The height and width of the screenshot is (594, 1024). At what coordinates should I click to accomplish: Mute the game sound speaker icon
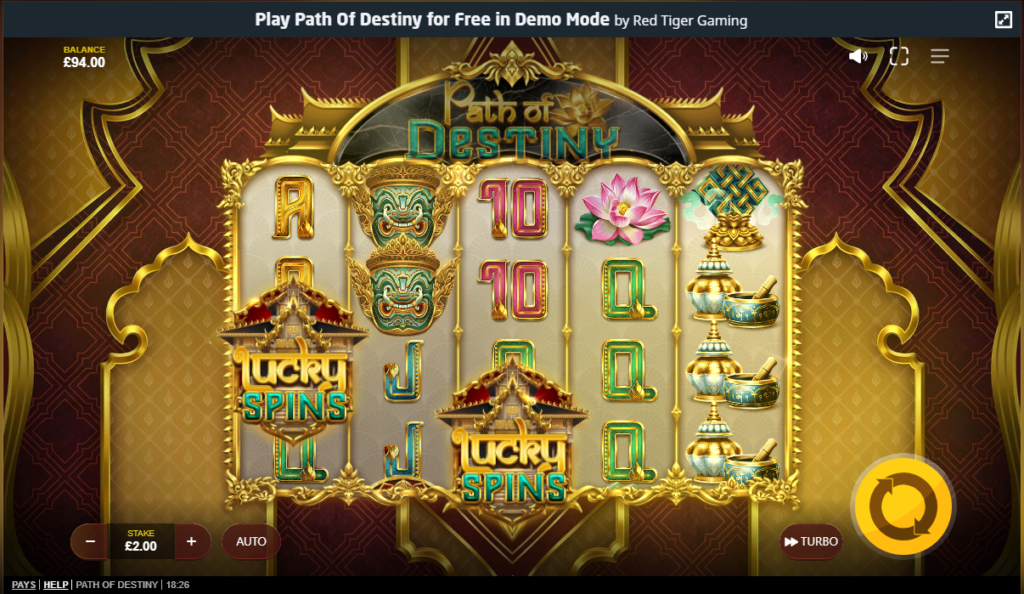point(857,56)
